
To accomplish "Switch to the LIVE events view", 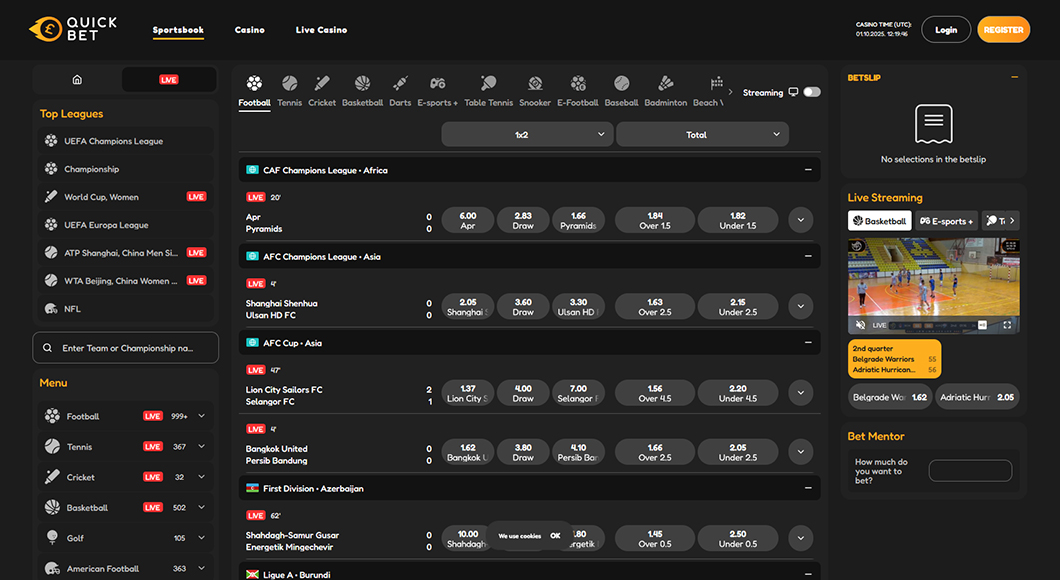I will [168, 78].
